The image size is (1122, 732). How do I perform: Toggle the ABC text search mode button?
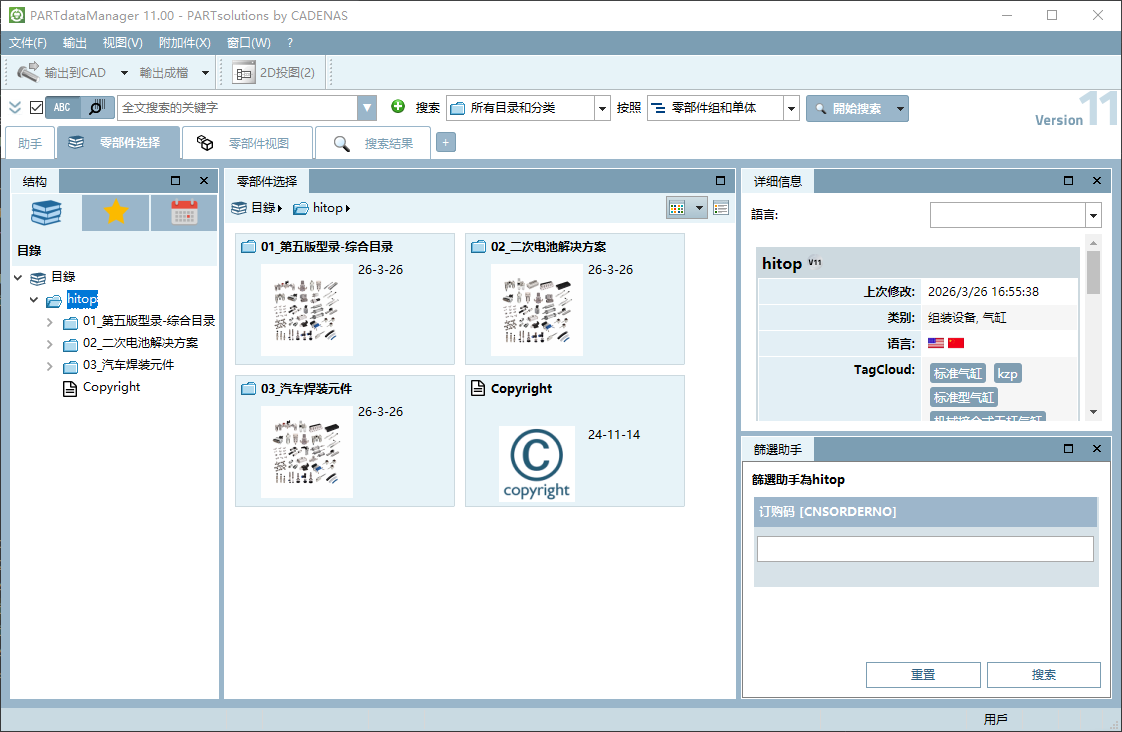point(62,107)
